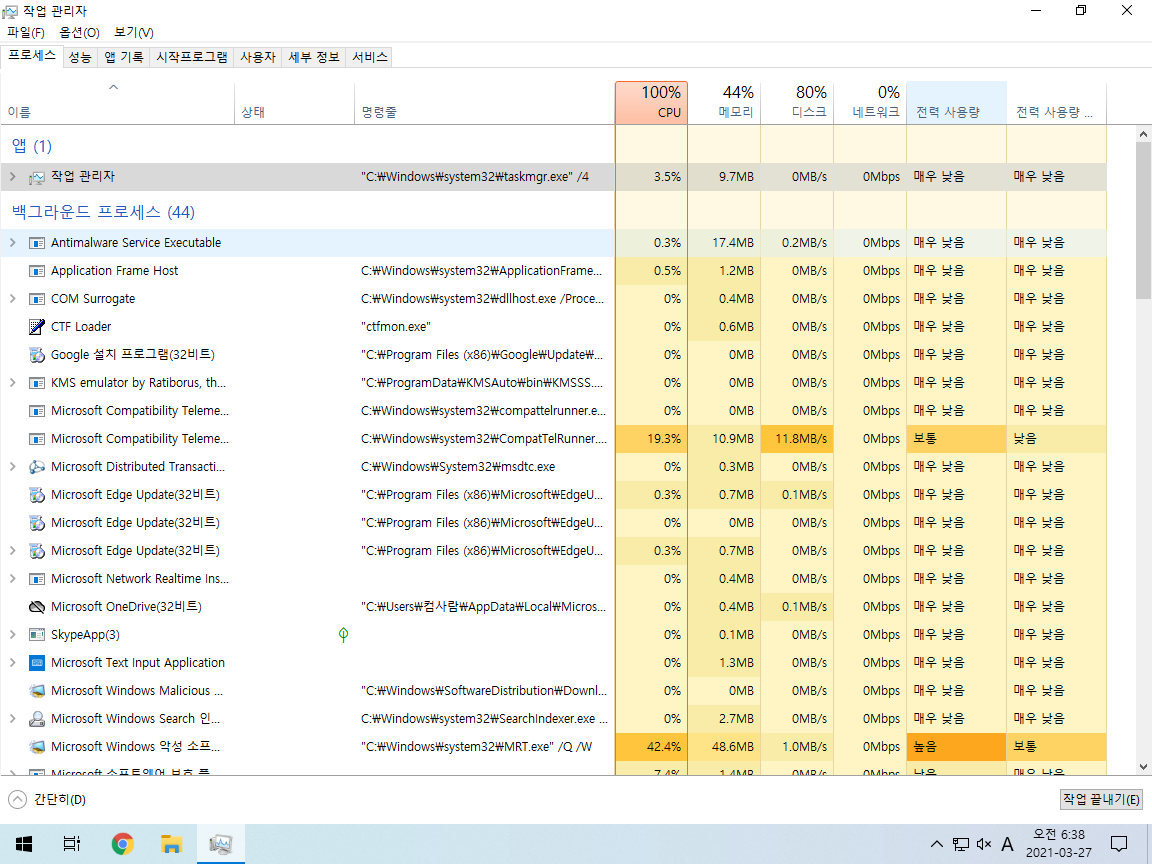
Task: Expand the Antimalware Service Executable row
Action: [x=12, y=242]
